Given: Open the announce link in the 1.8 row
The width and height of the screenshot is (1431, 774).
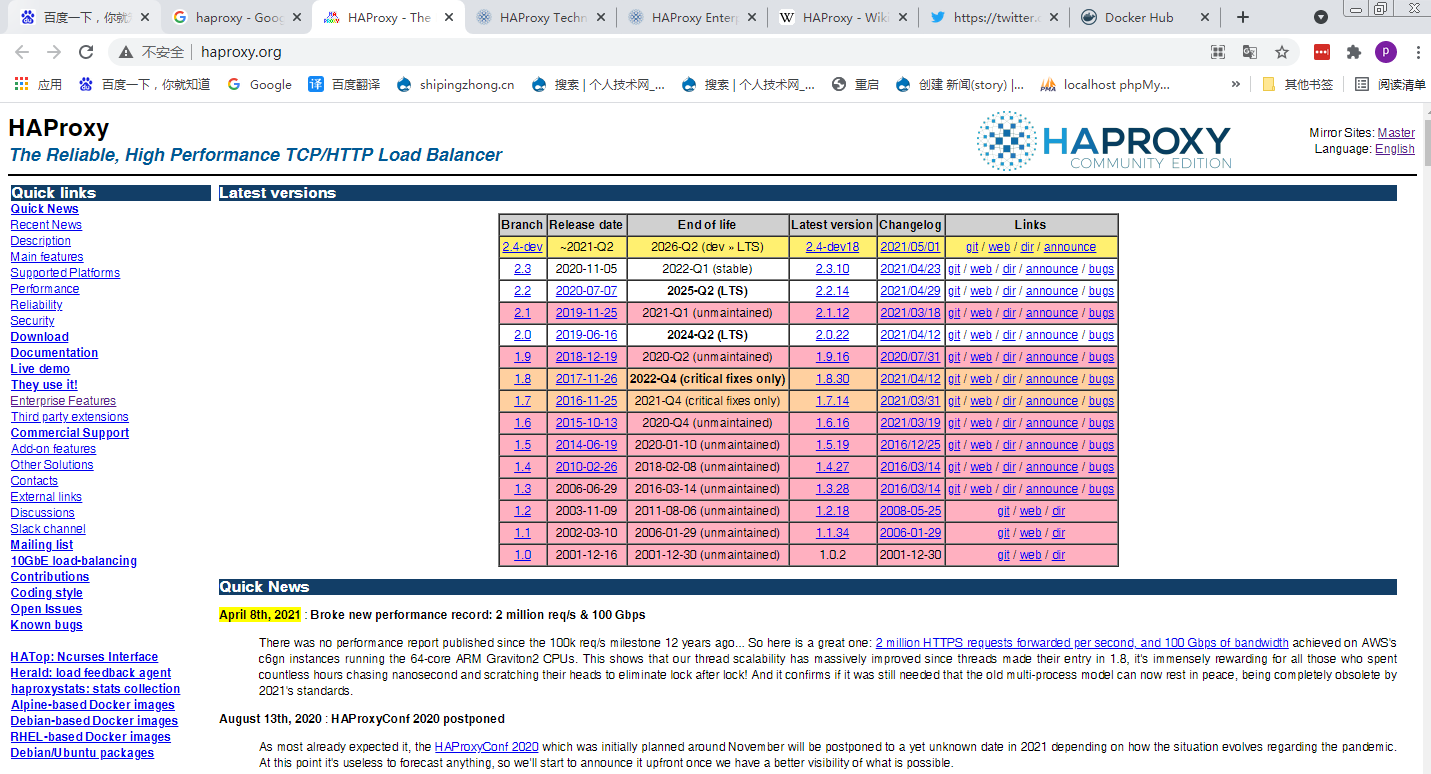Looking at the screenshot, I should 1052,379.
